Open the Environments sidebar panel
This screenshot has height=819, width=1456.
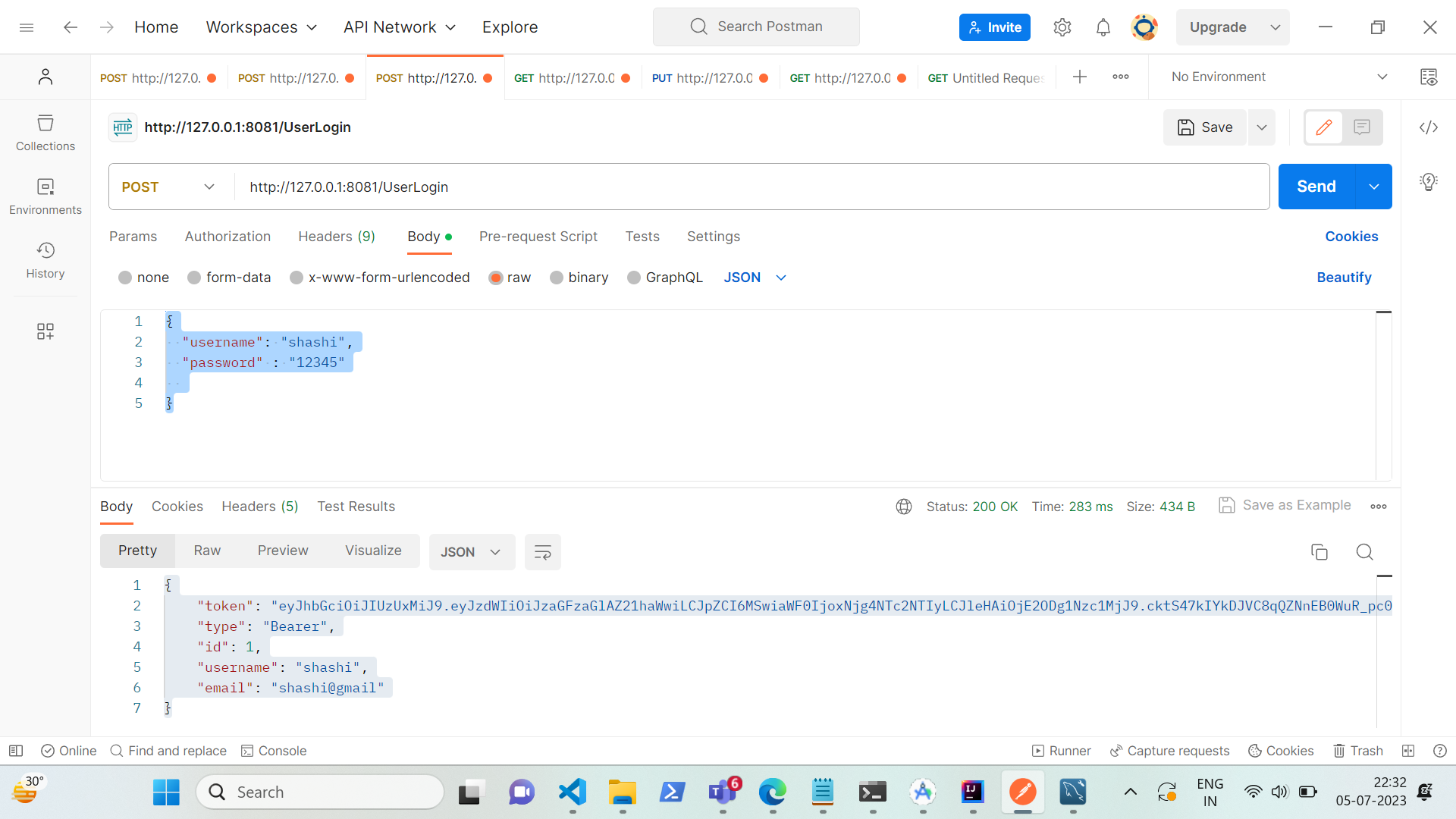[45, 196]
